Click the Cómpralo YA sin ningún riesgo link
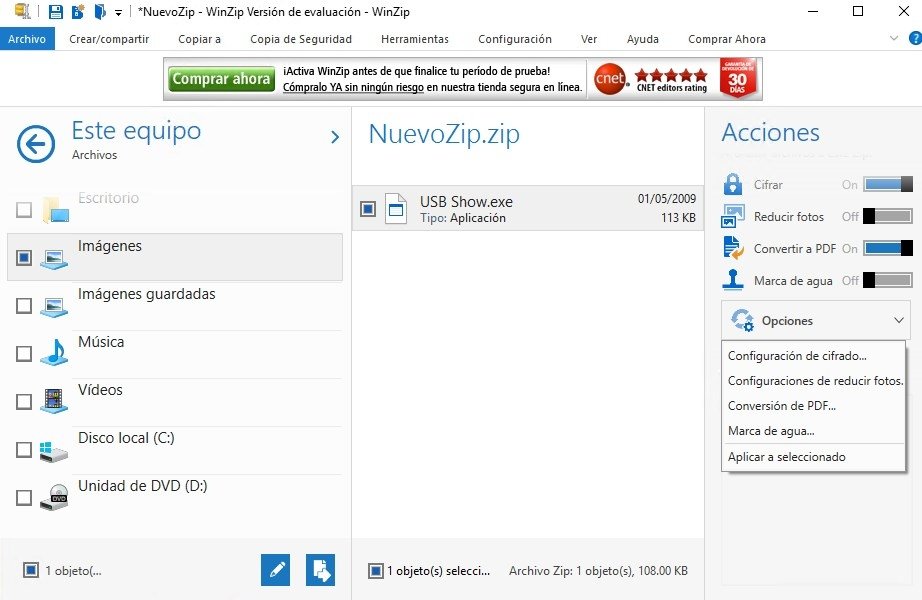Image resolution: width=922 pixels, height=600 pixels. 353,87
